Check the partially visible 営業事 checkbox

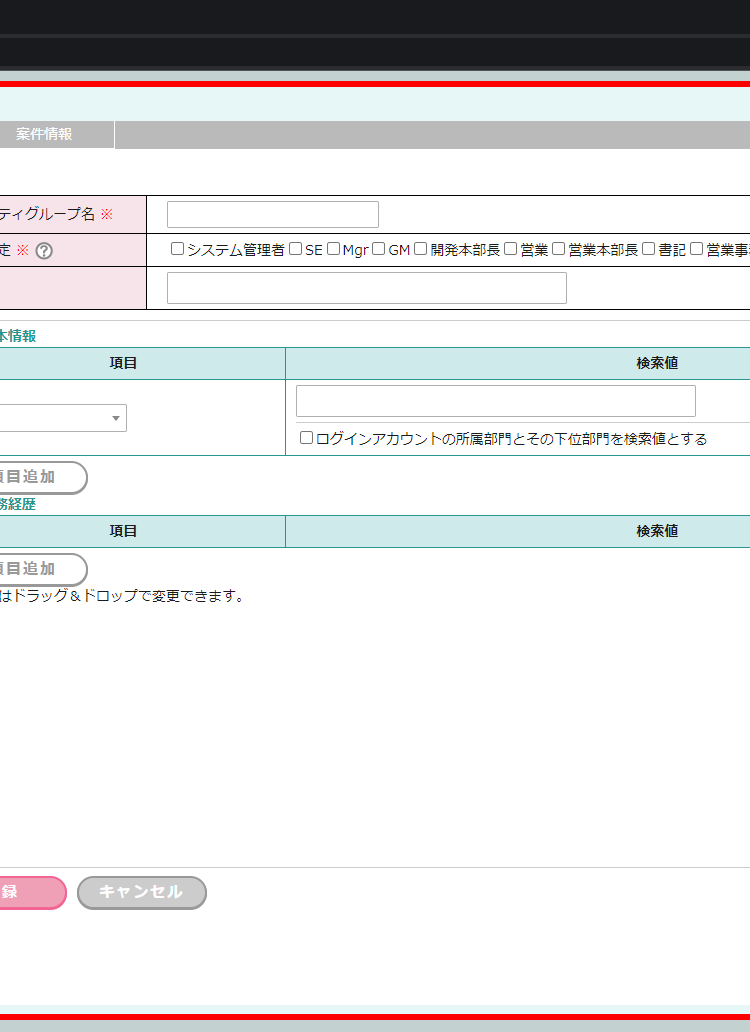pyautogui.click(x=696, y=249)
